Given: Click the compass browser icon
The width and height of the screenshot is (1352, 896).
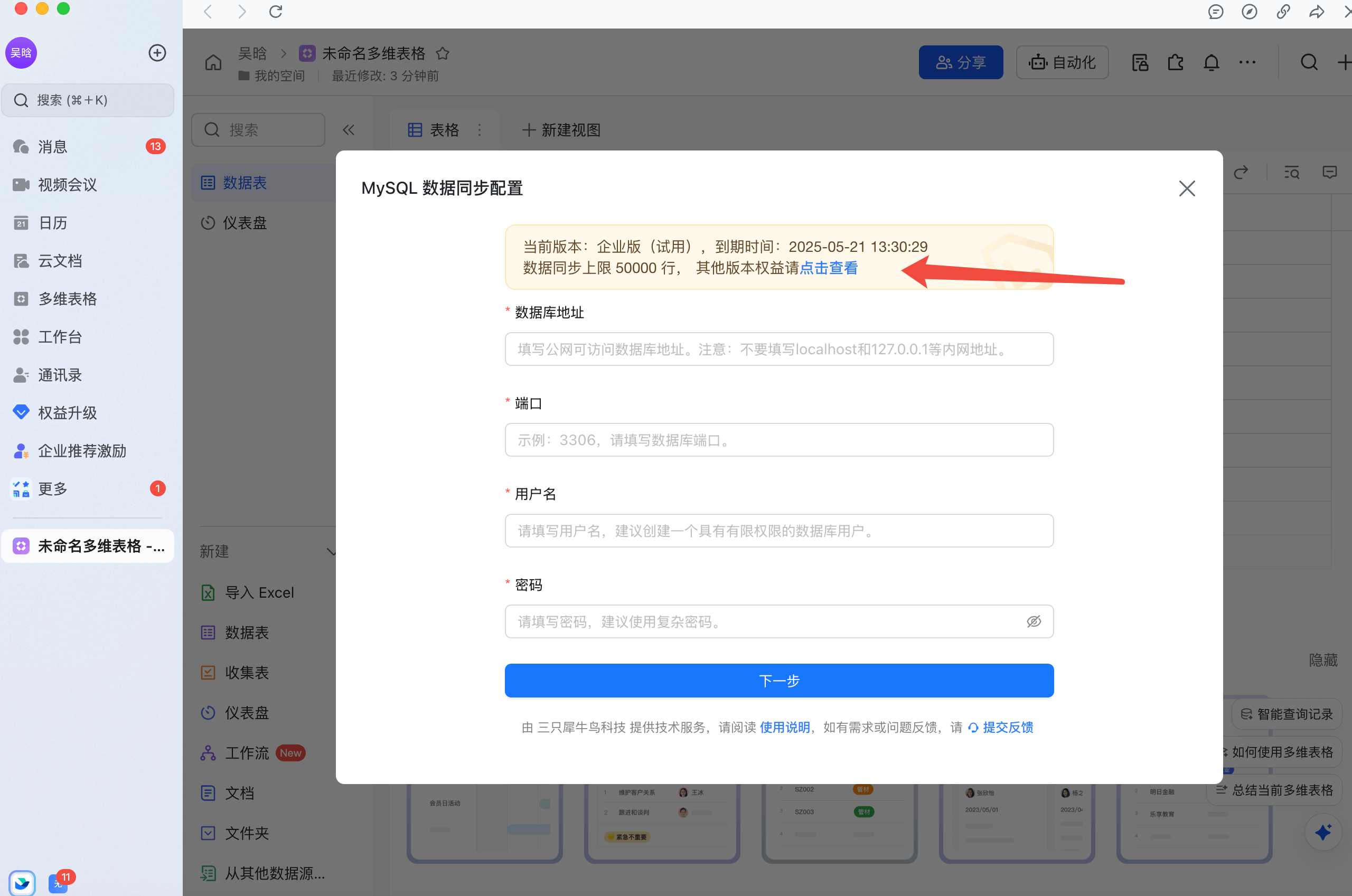Looking at the screenshot, I should 1249,12.
